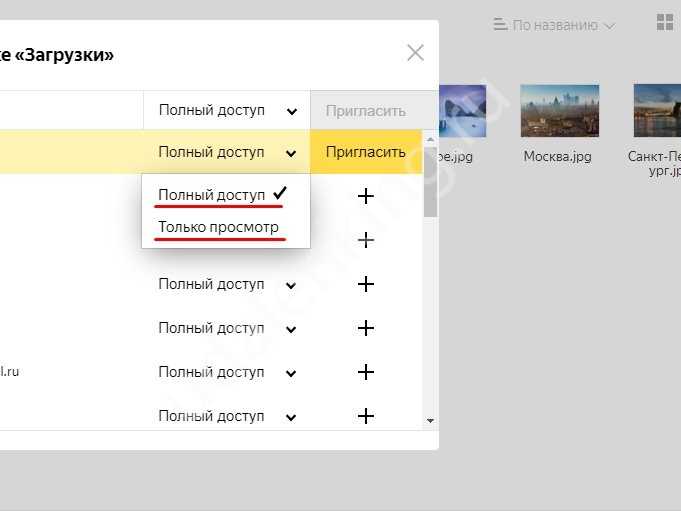681x511 pixels.
Task: Click the greyed Пригласить button at top
Action: [x=366, y=111]
